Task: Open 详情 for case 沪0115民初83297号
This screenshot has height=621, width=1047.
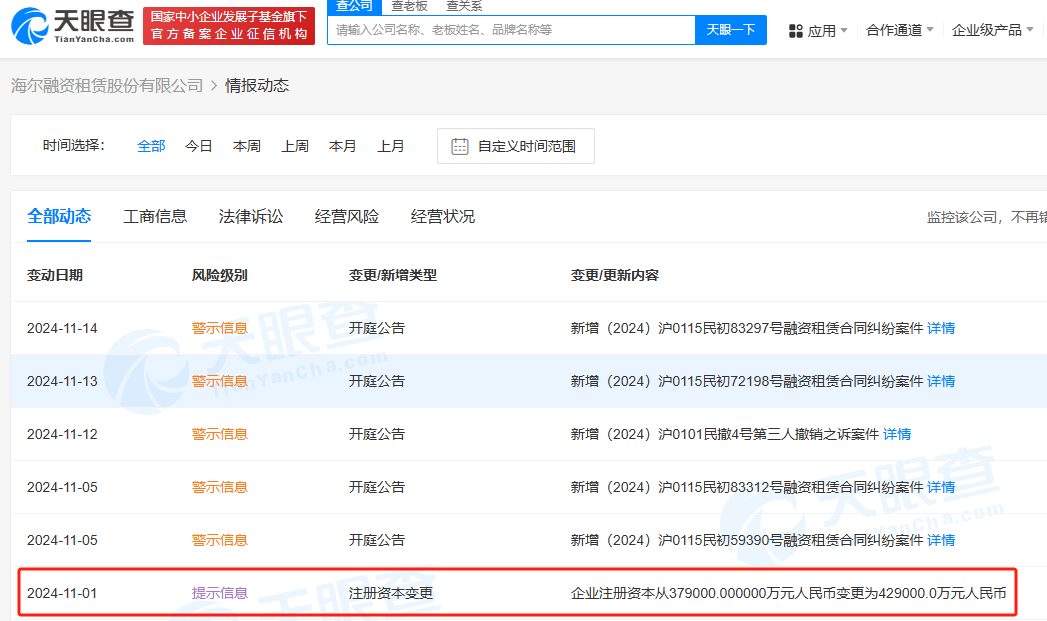Action: pos(941,328)
